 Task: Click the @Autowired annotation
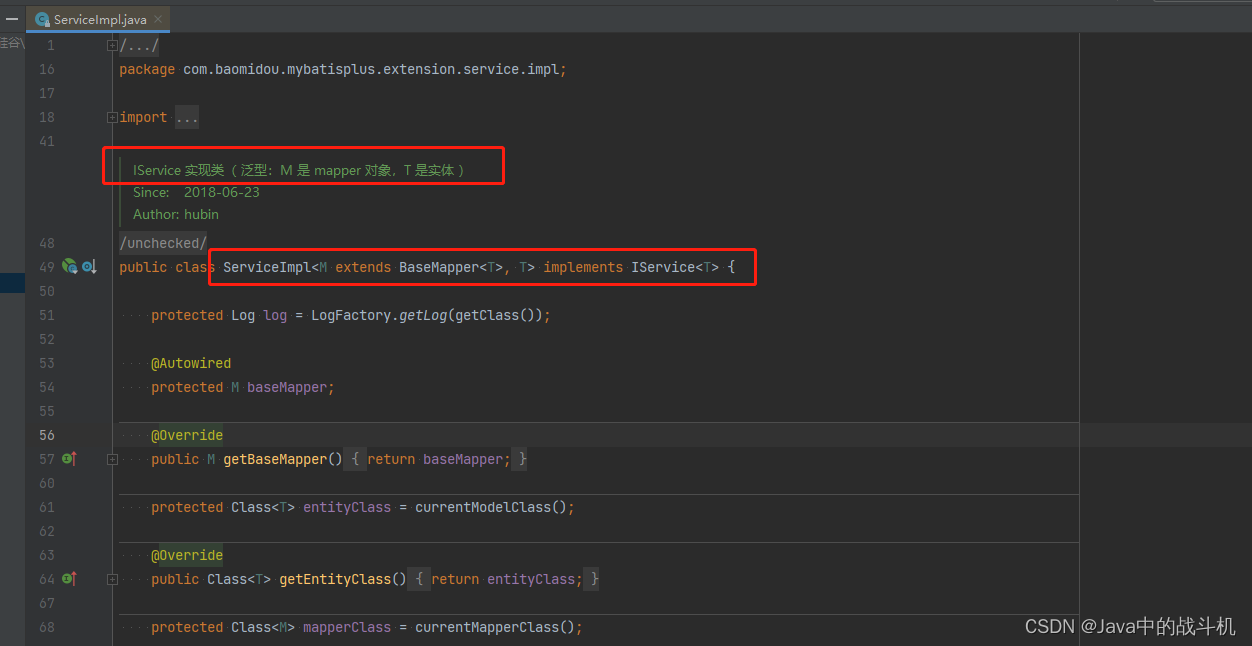click(191, 363)
